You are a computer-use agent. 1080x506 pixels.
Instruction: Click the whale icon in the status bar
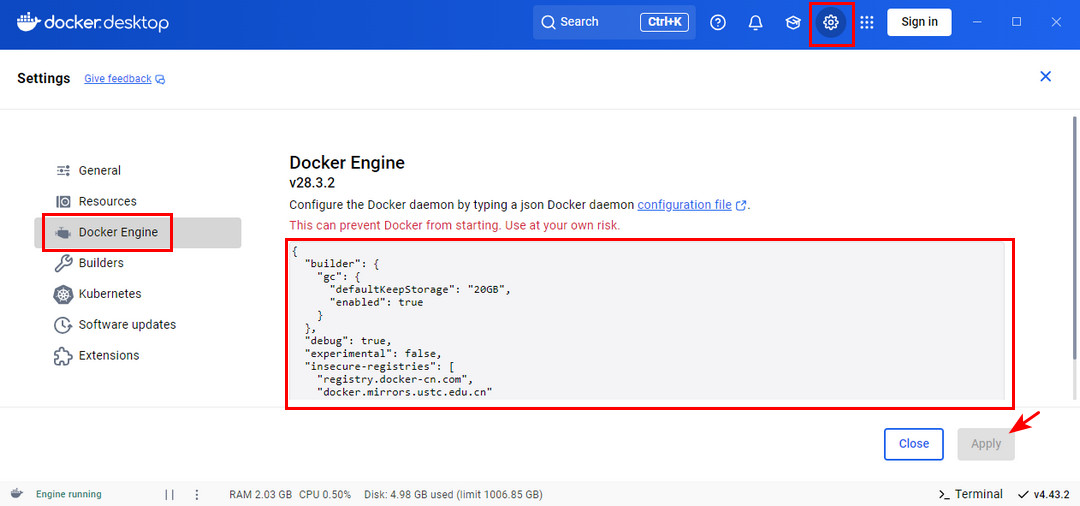(17, 494)
